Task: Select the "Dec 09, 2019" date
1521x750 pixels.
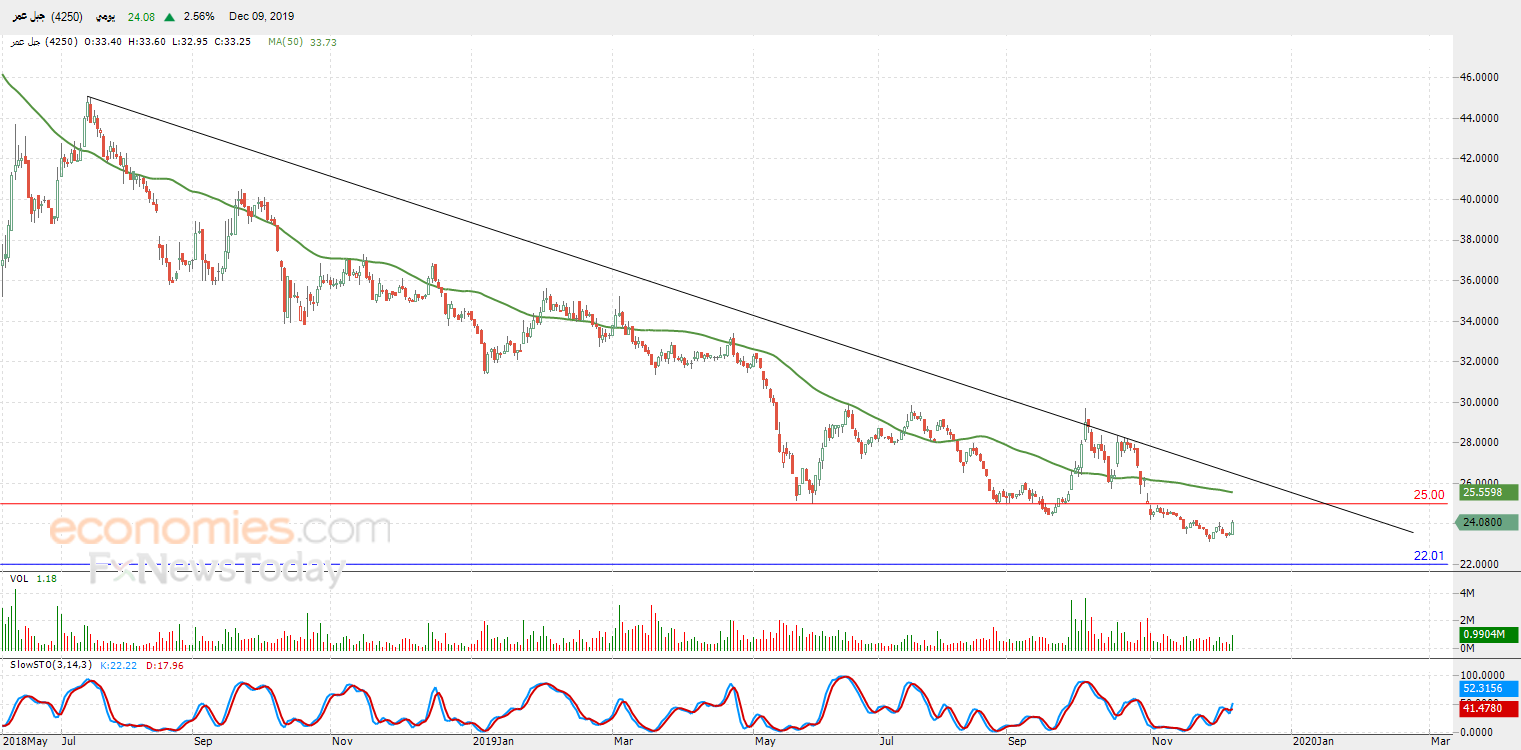Action: click(261, 17)
